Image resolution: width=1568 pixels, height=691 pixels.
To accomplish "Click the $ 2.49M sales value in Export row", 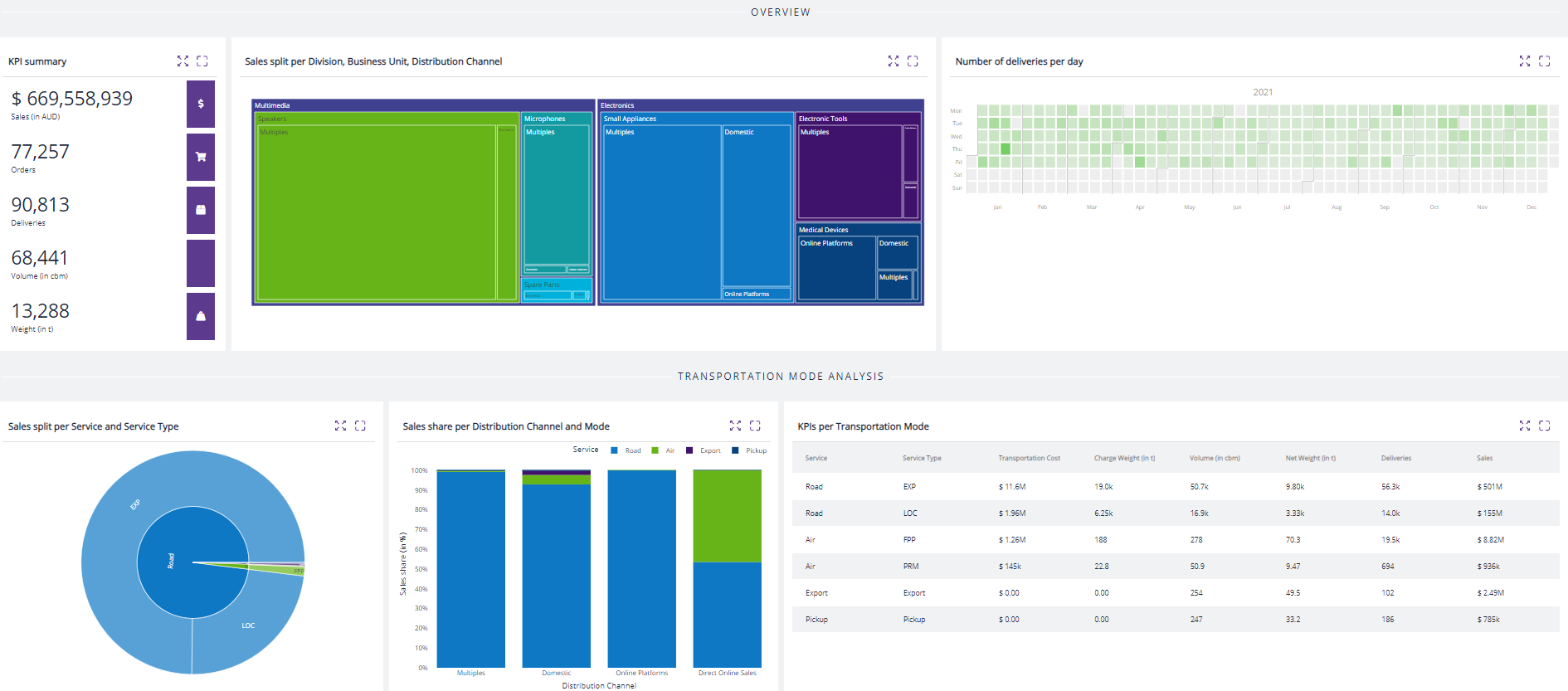I will (x=1490, y=593).
